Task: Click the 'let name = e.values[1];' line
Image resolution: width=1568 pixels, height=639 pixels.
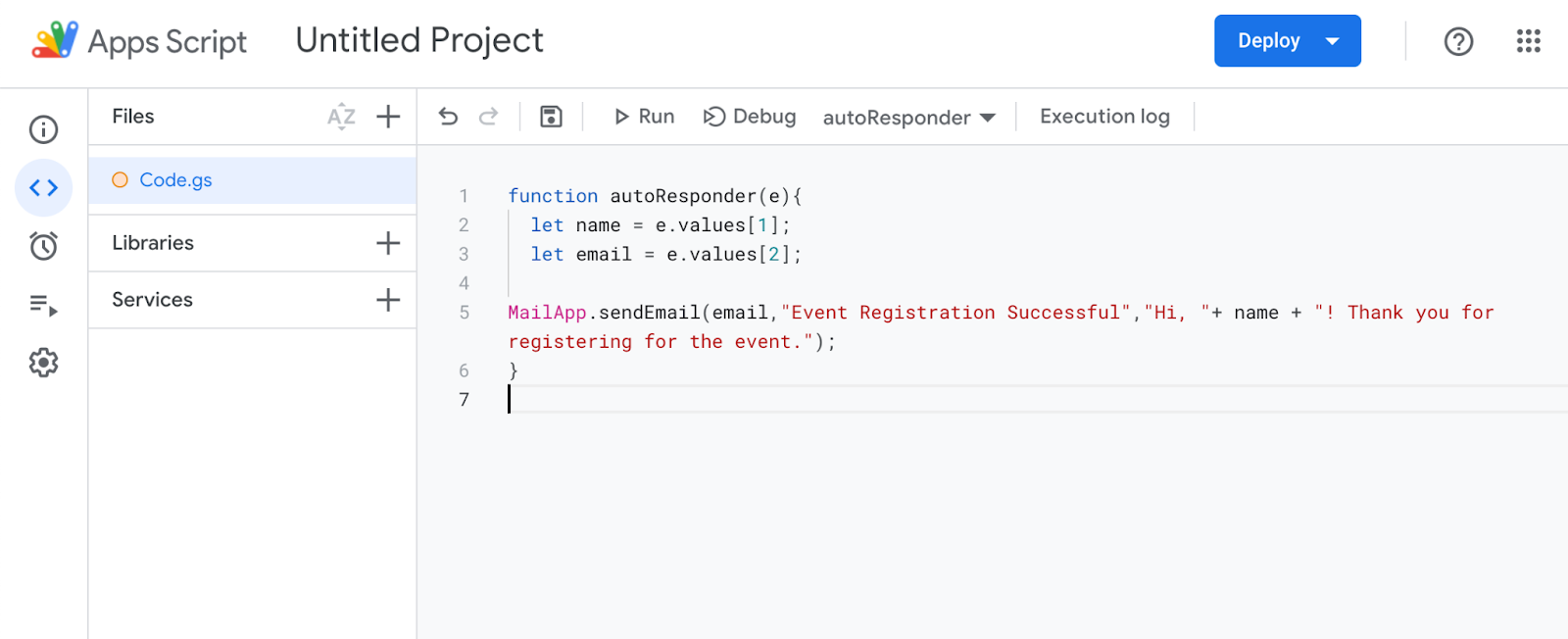Action: pos(661,225)
